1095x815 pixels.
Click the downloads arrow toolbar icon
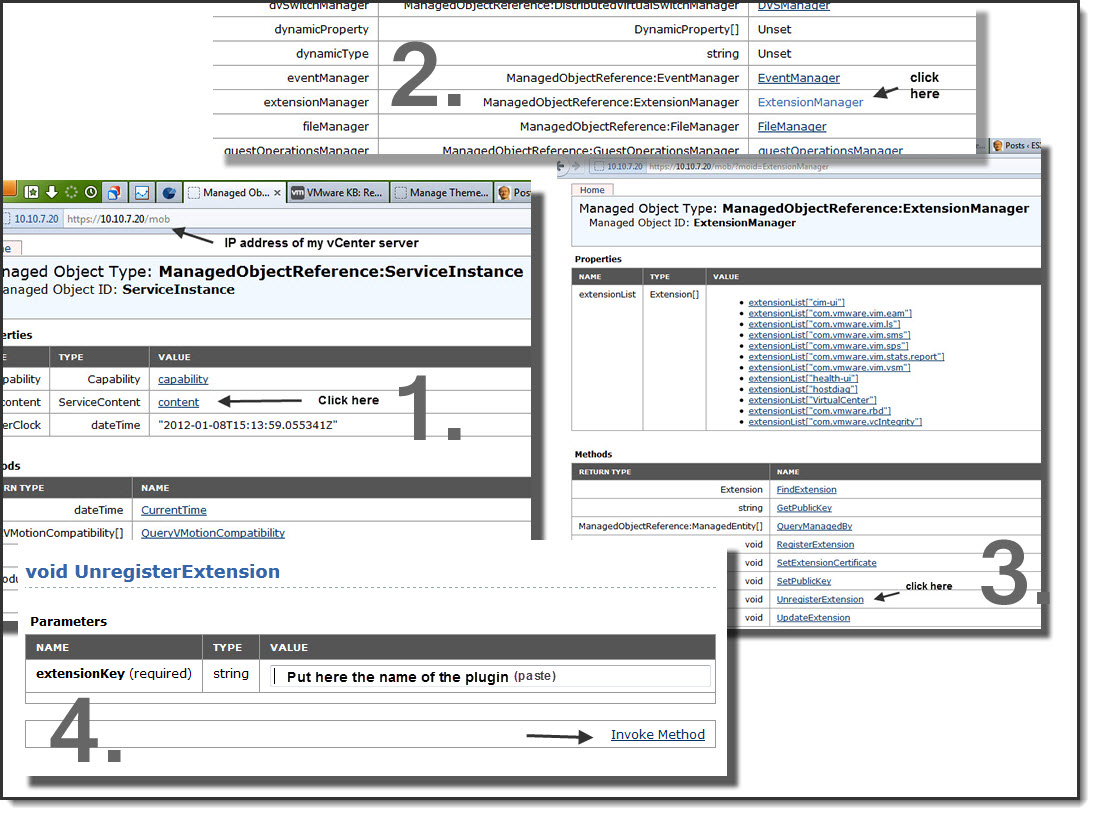pos(51,192)
